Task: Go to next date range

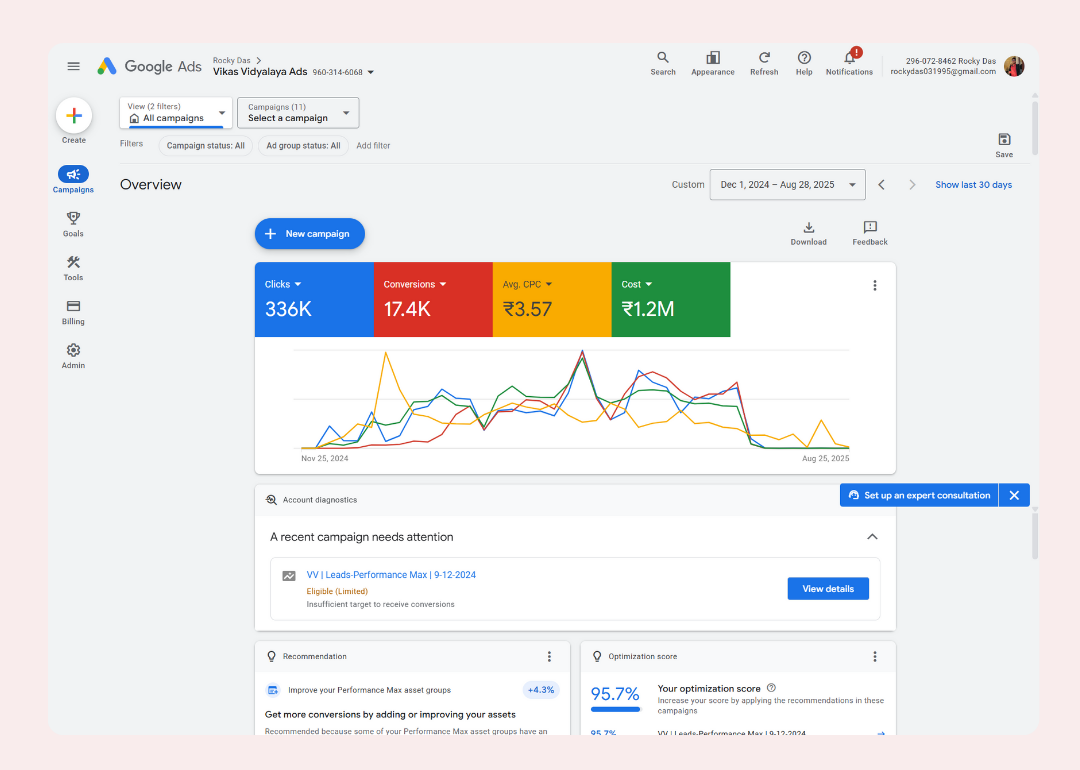Action: (x=912, y=185)
